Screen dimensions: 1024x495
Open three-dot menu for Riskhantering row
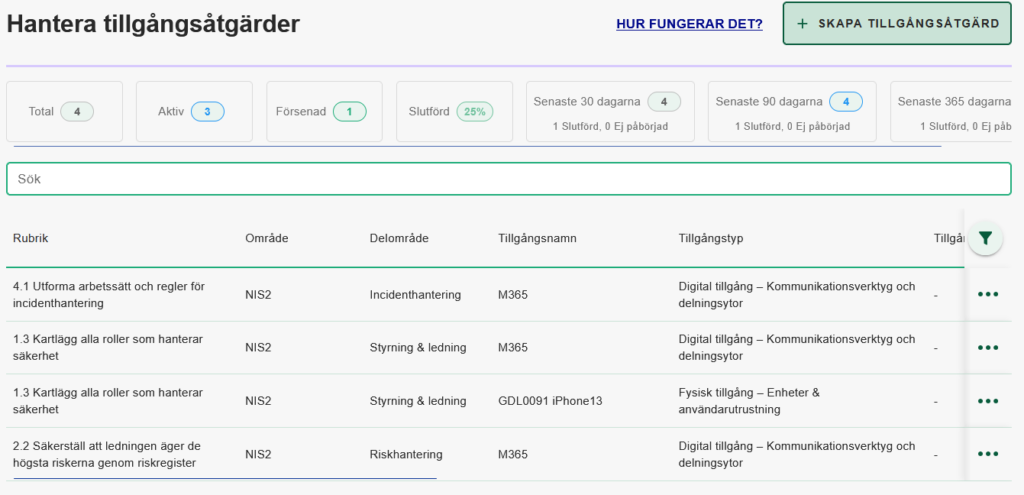coord(988,454)
